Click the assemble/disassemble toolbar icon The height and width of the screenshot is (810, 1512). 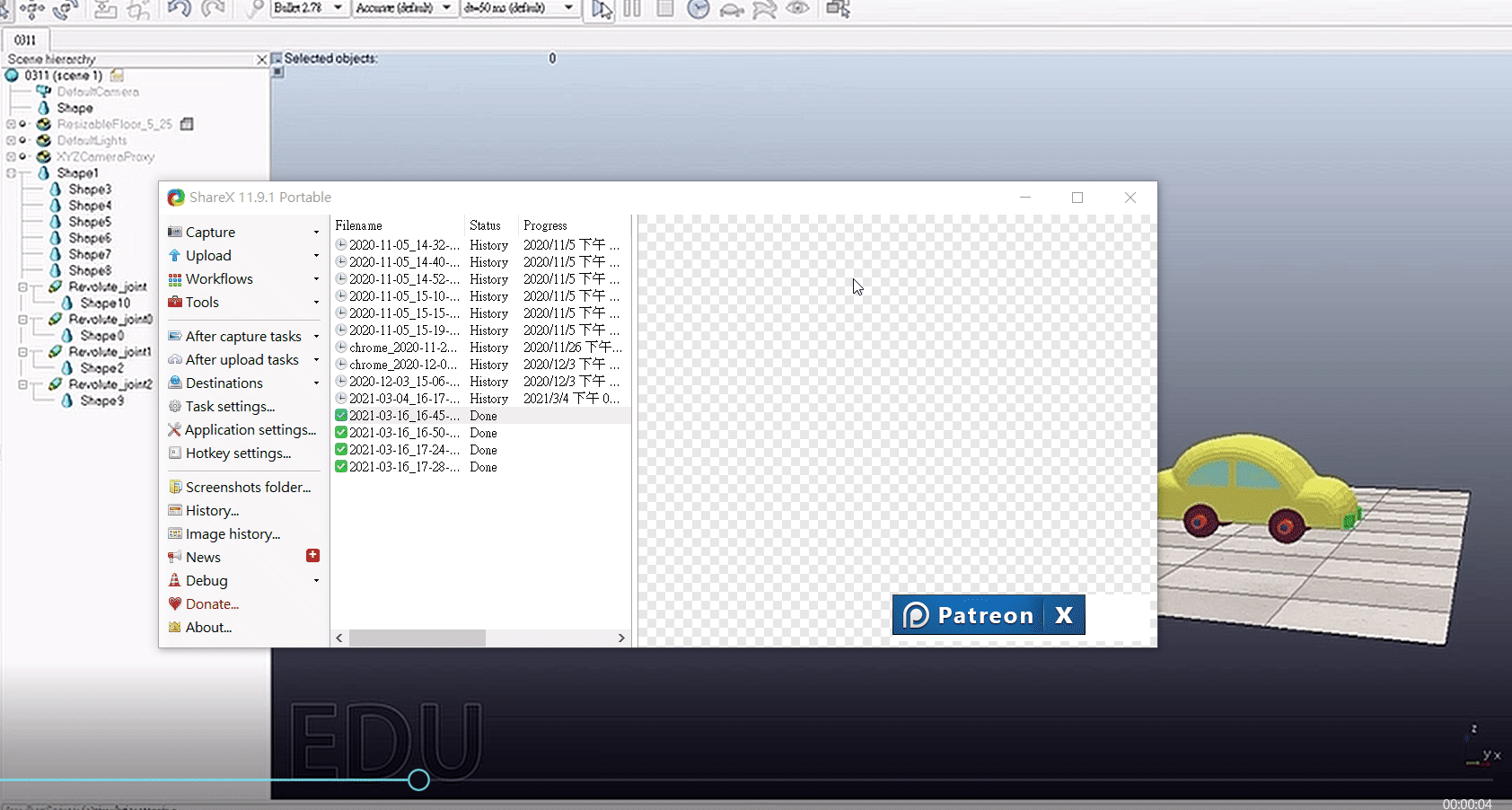pos(106,10)
